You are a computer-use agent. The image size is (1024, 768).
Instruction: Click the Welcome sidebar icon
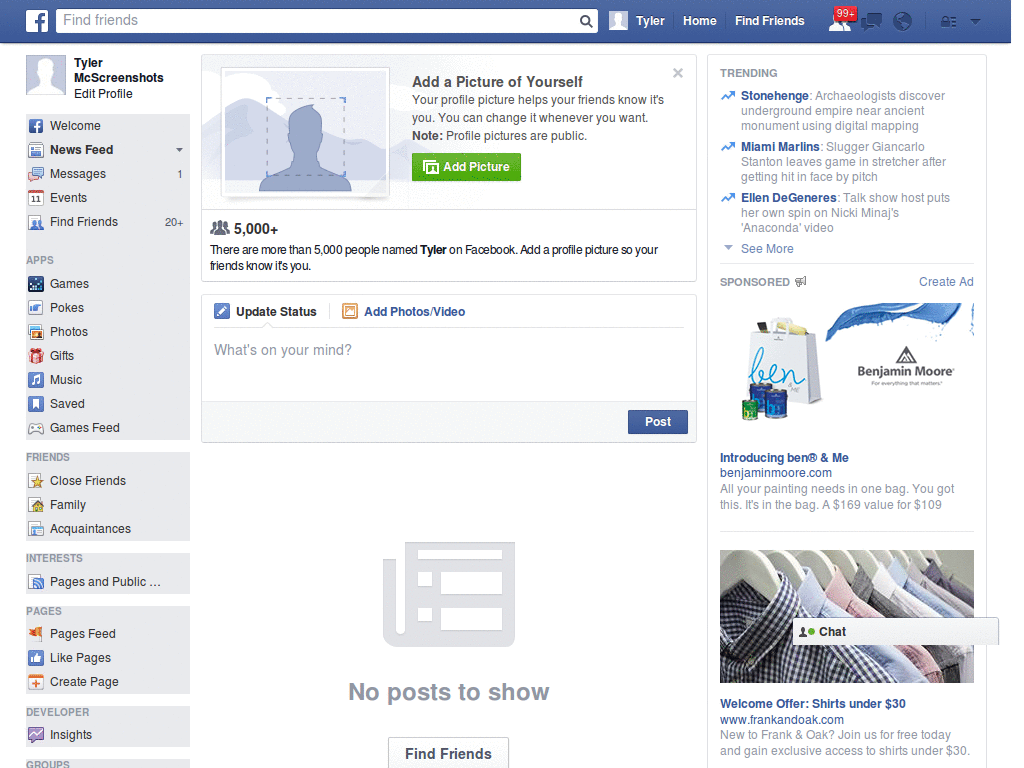coord(36,126)
